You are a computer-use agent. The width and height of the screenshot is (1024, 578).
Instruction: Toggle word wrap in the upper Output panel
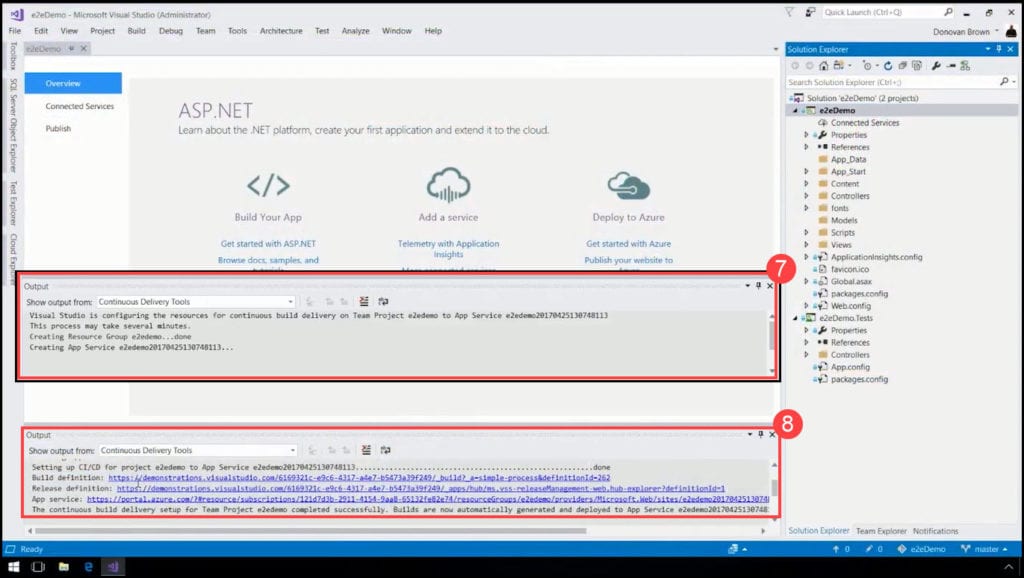(383, 301)
